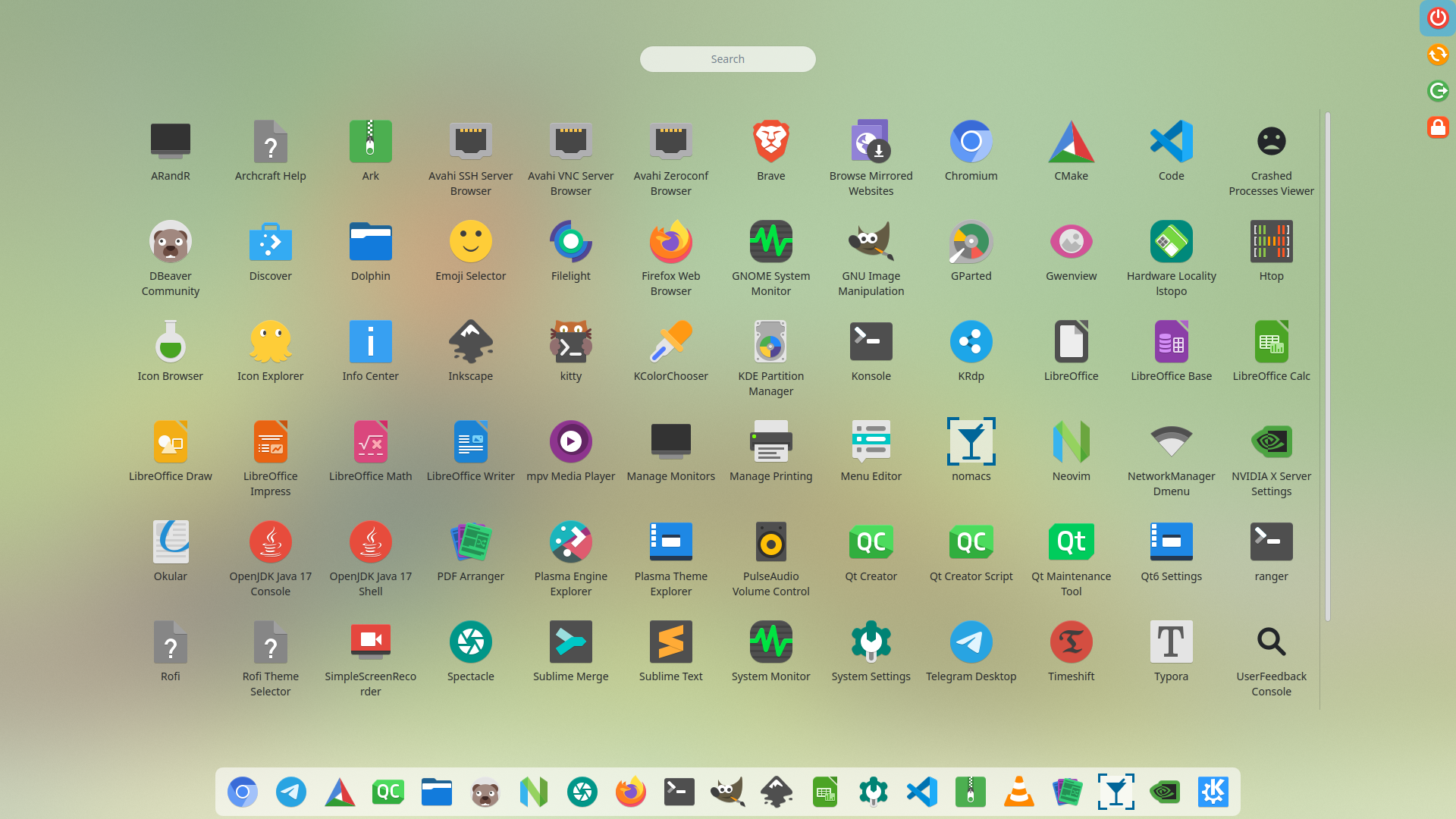Image resolution: width=1456 pixels, height=819 pixels.
Task: Launch NVIDIA X Server Settings from grid
Action: 1271,458
